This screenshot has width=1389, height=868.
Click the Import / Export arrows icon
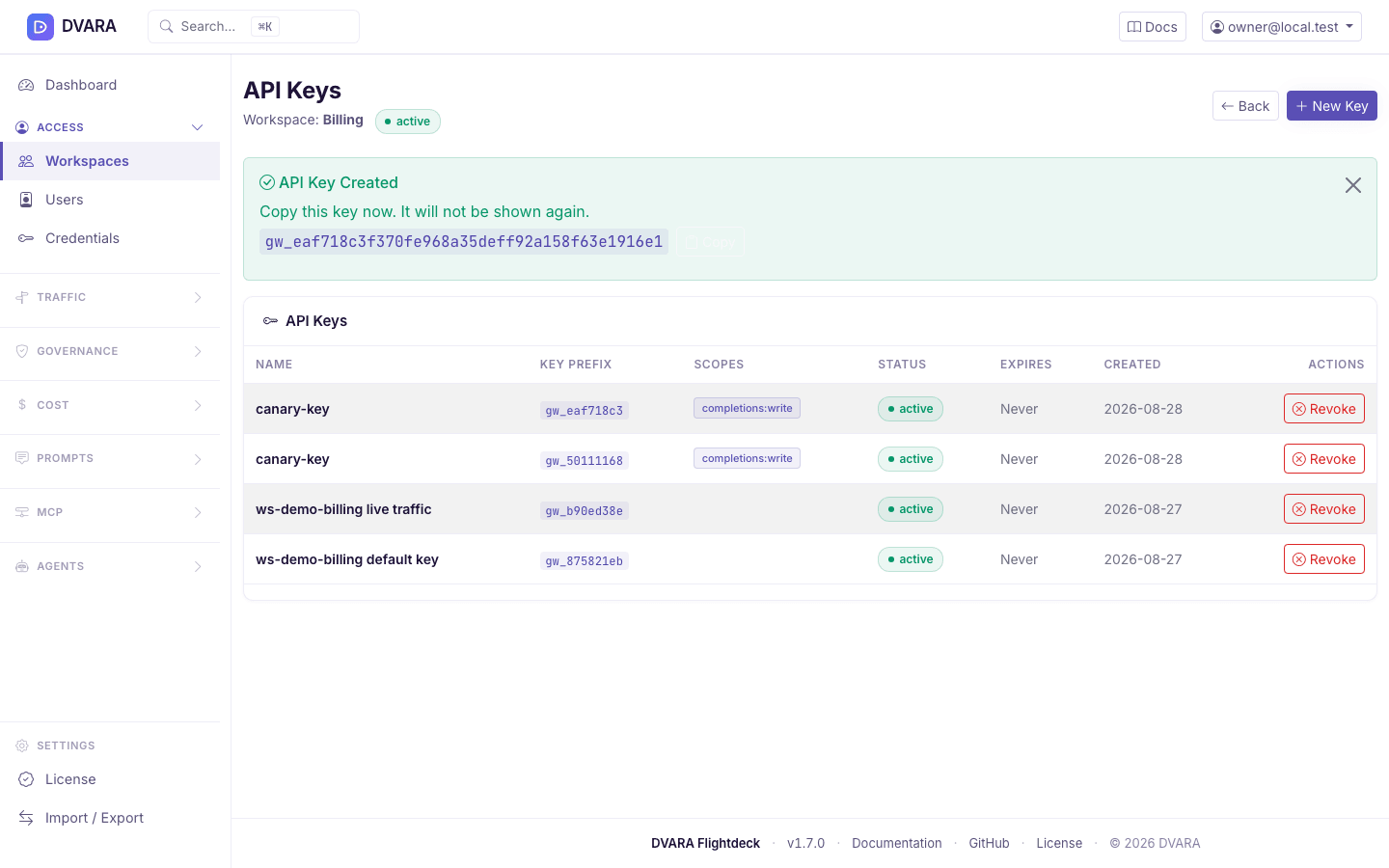pyautogui.click(x=26, y=818)
